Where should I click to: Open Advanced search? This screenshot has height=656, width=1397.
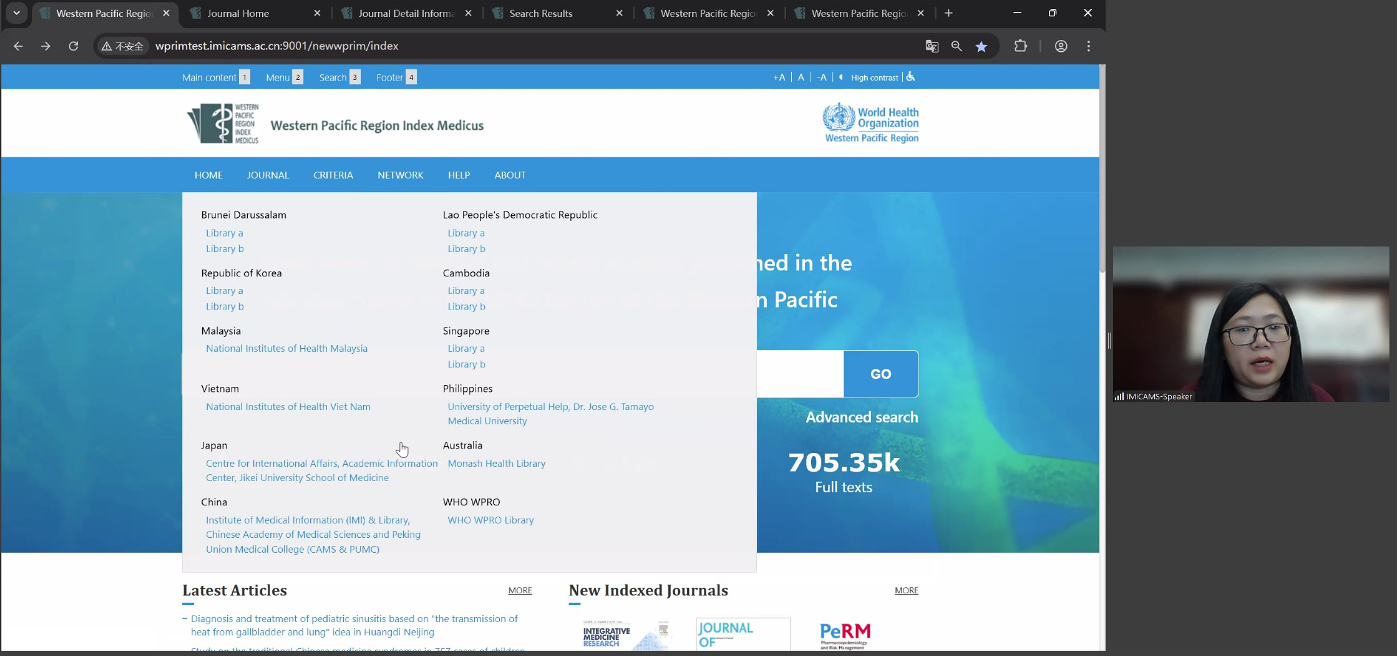coord(862,417)
